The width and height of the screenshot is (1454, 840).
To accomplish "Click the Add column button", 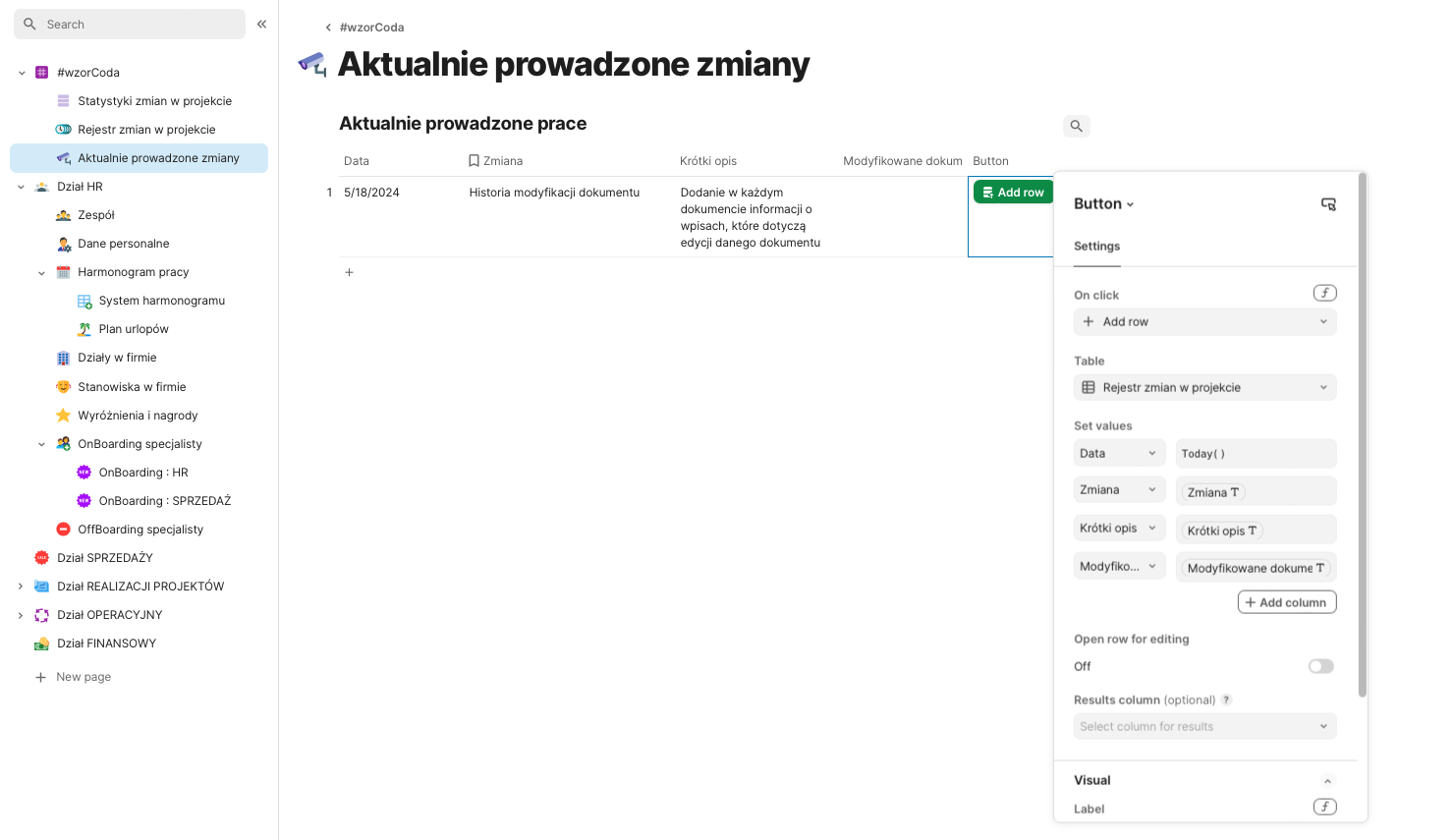I will [1286, 602].
